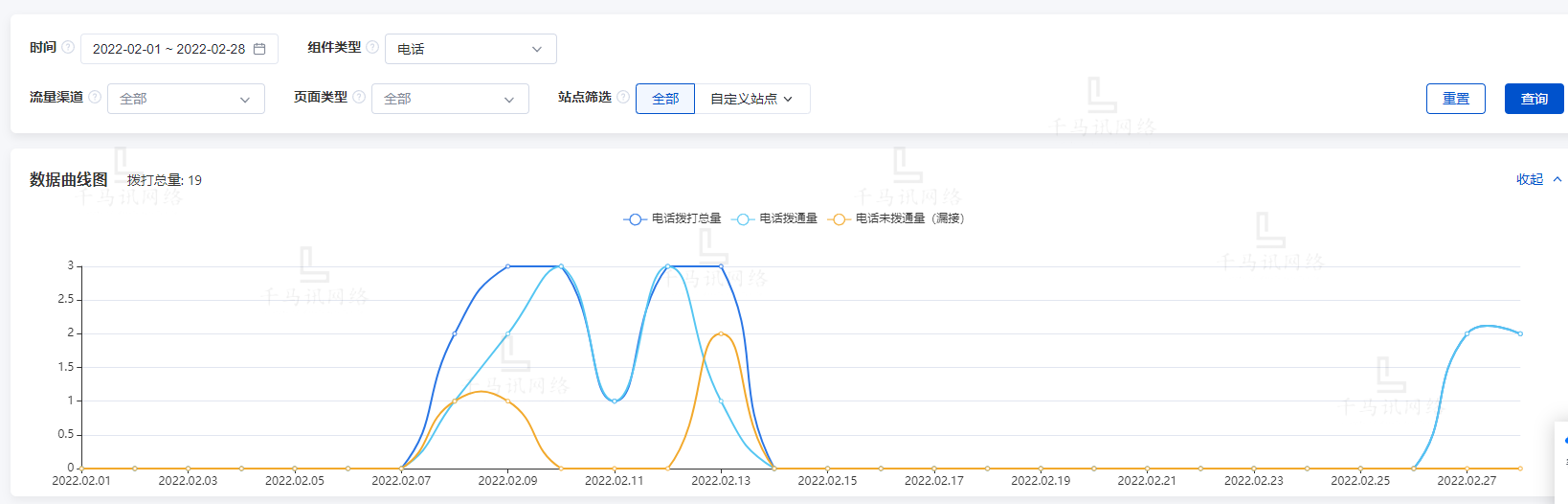Click help icon beside 流量渠道 label

coord(95,97)
